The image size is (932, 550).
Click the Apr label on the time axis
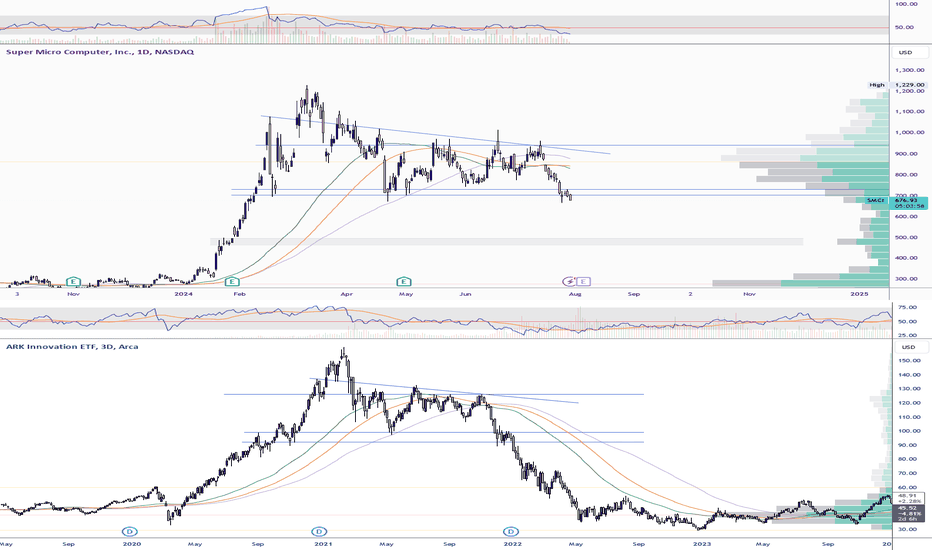pyautogui.click(x=347, y=294)
